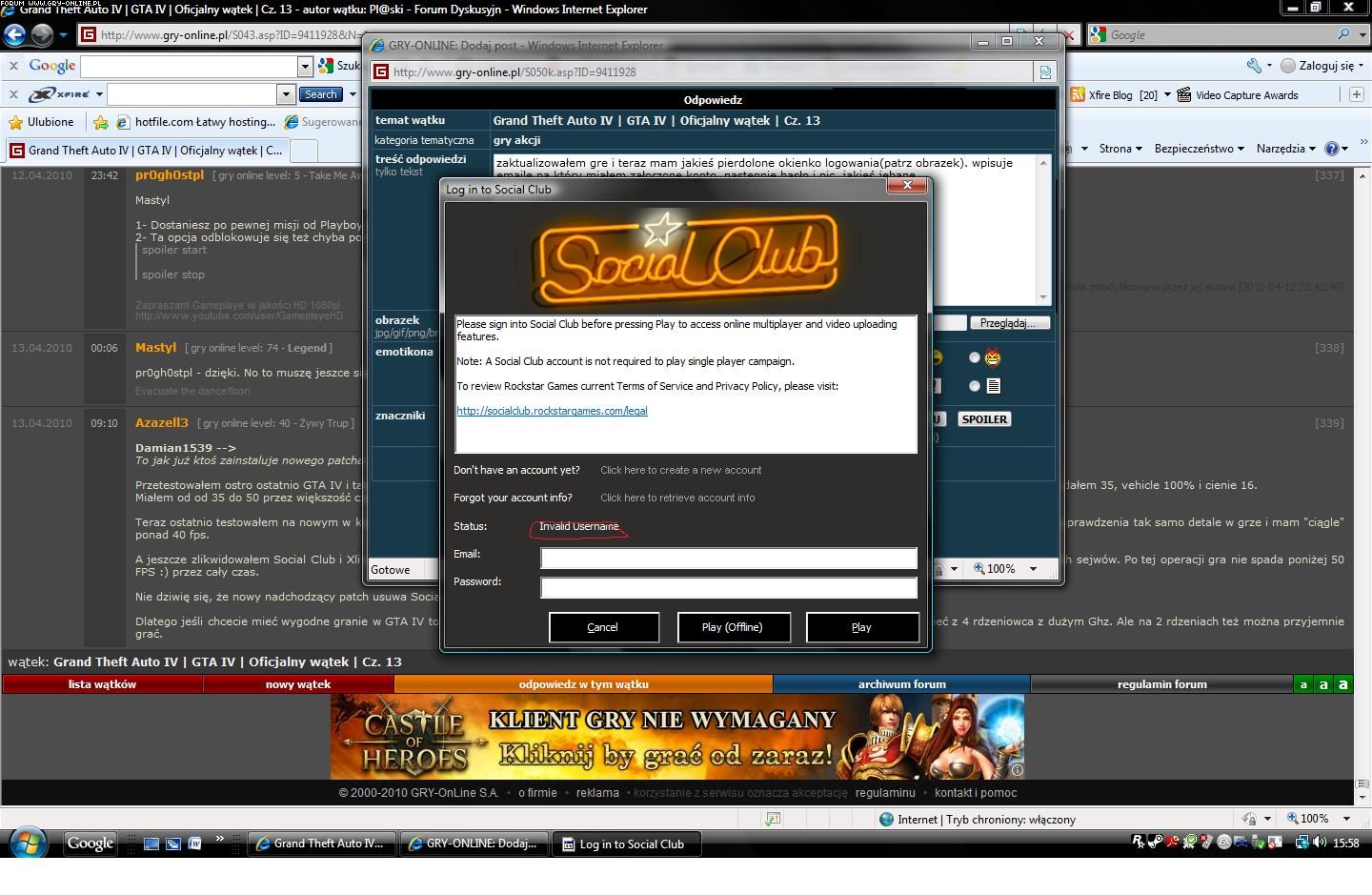Click the volume speaker tray icon
Viewport: 1372px width, 895px height.
click(1320, 843)
